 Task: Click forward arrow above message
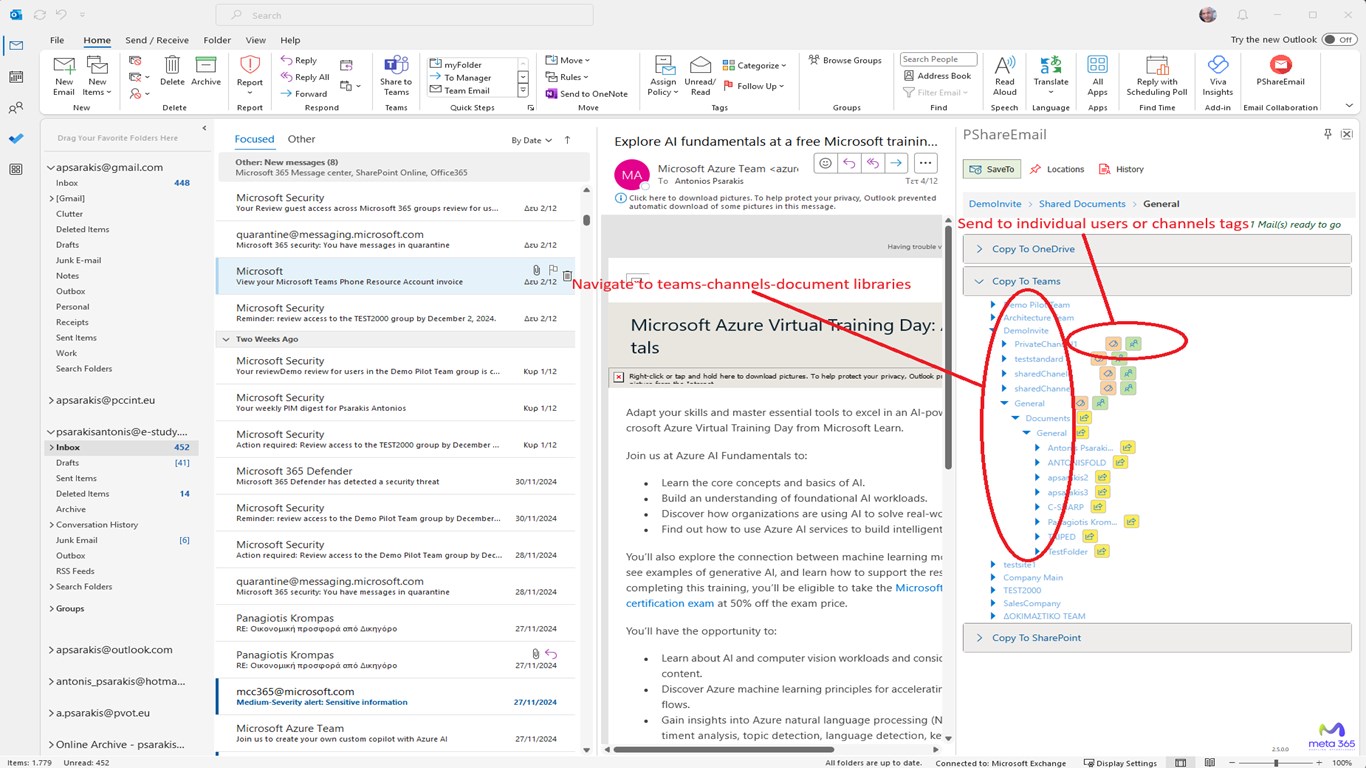(896, 163)
